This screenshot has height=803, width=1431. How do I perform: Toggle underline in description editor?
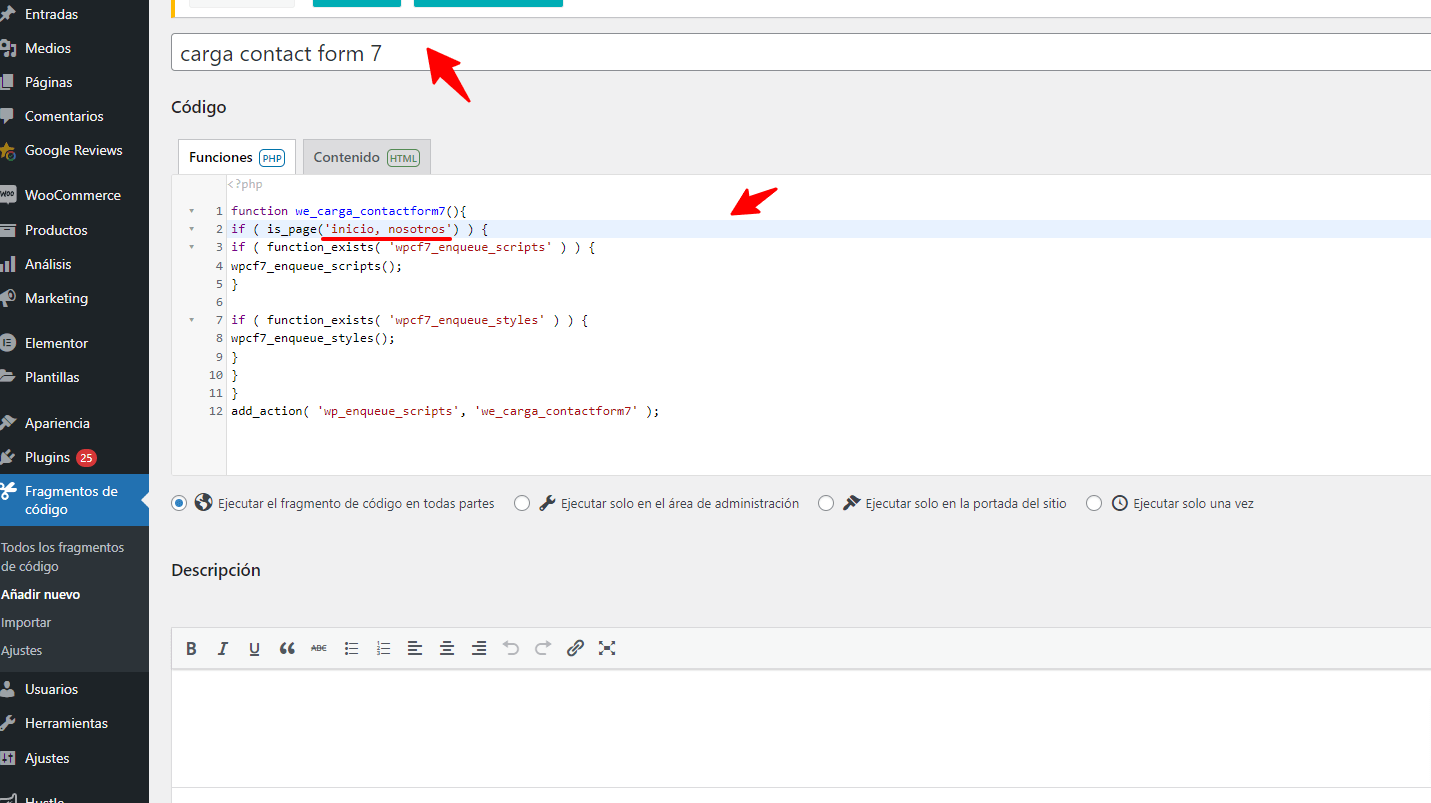pos(255,648)
